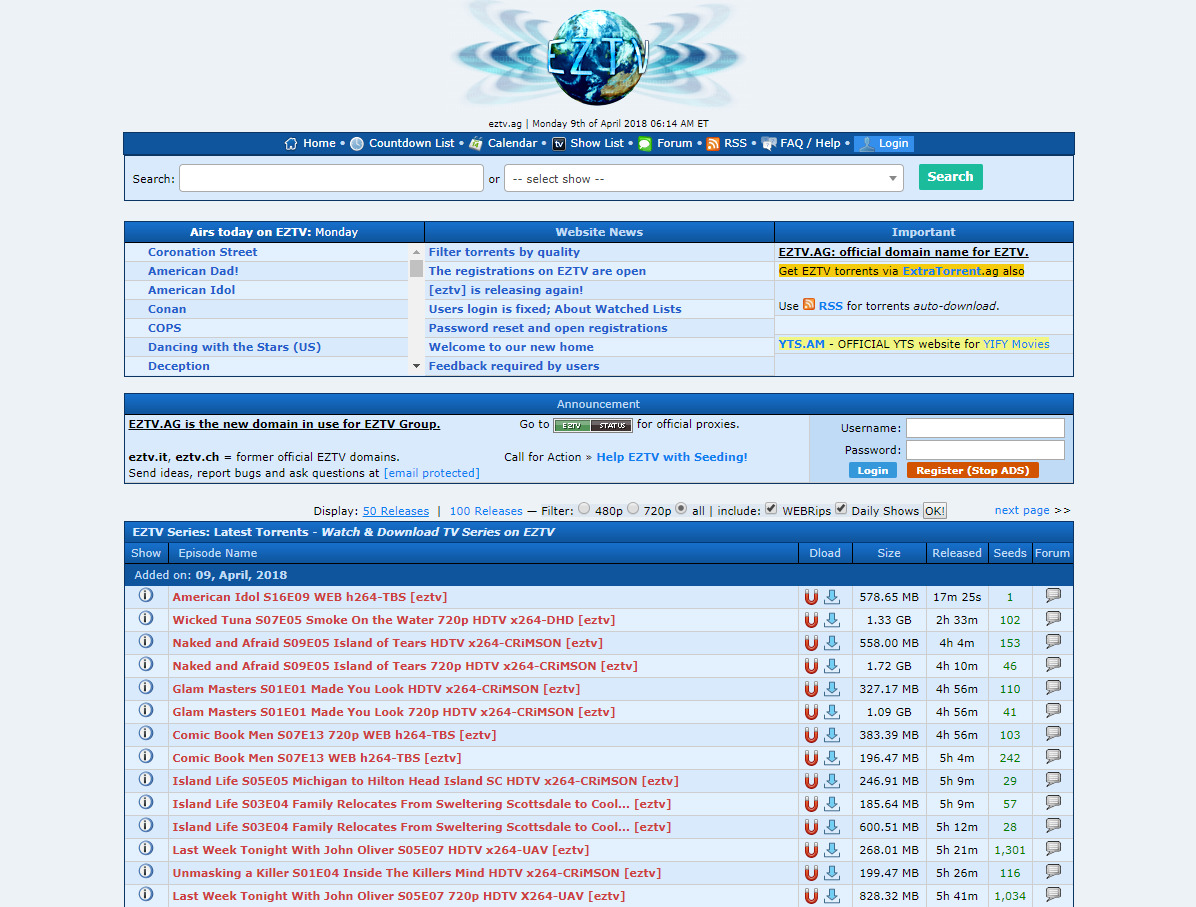The height and width of the screenshot is (907, 1196).
Task: Open magnet link for Naked and Afraid 1.72 GB
Action: 811,666
